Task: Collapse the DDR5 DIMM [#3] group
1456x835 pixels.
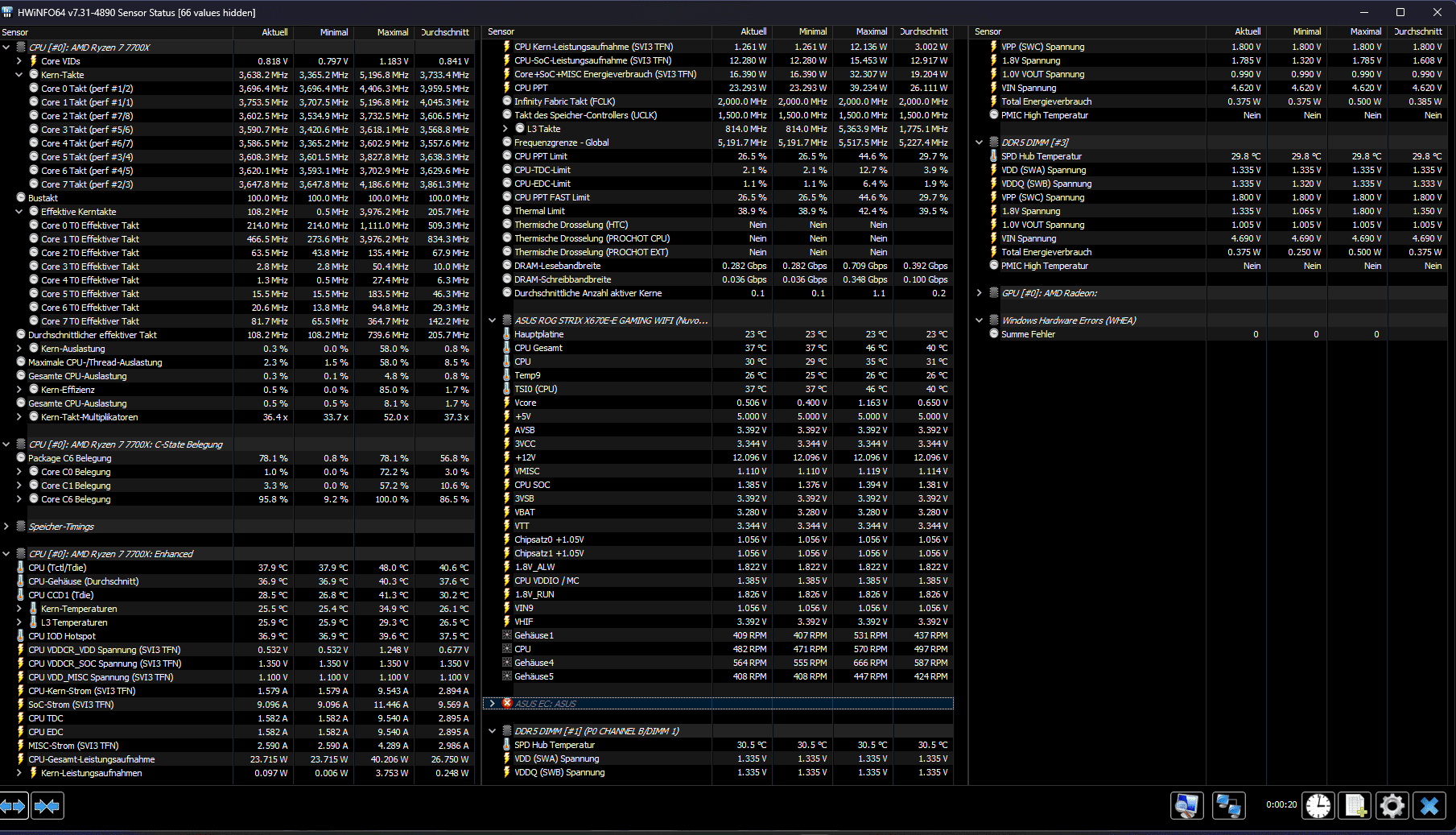Action: coord(980,143)
